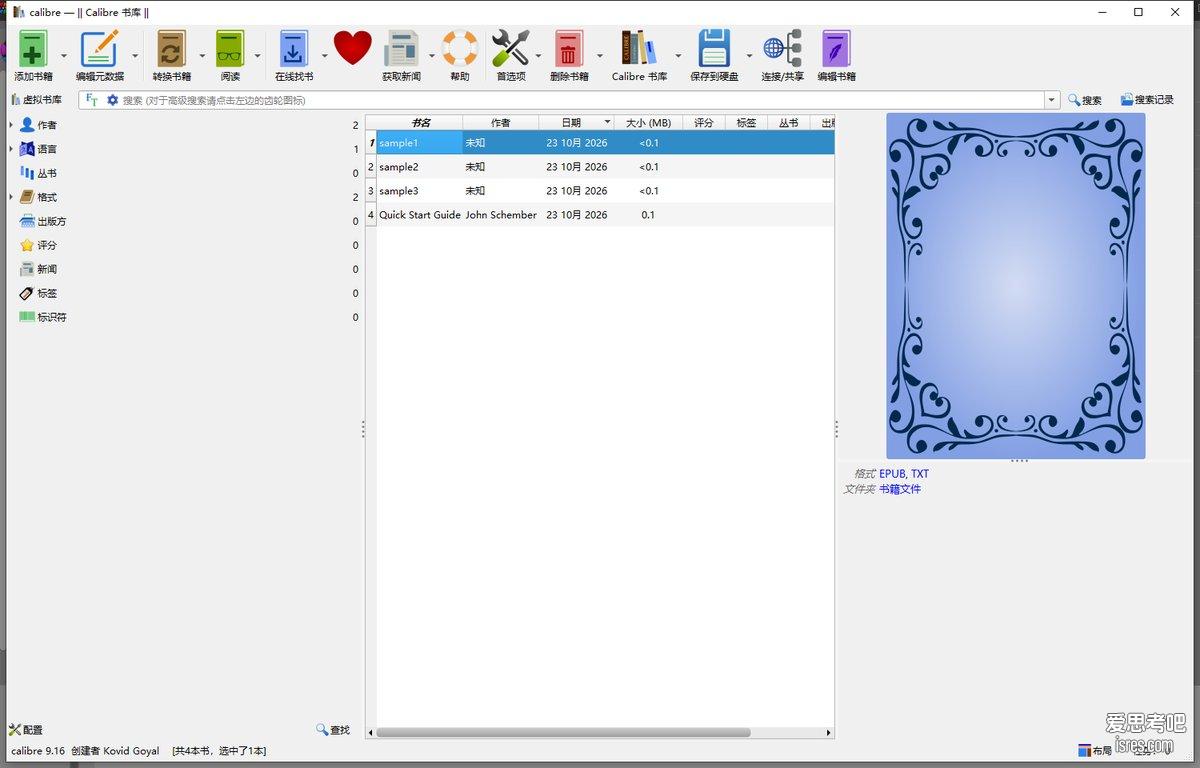Open the 编辑元数据 metadata editor icon
The height and width of the screenshot is (768, 1200).
[99, 49]
